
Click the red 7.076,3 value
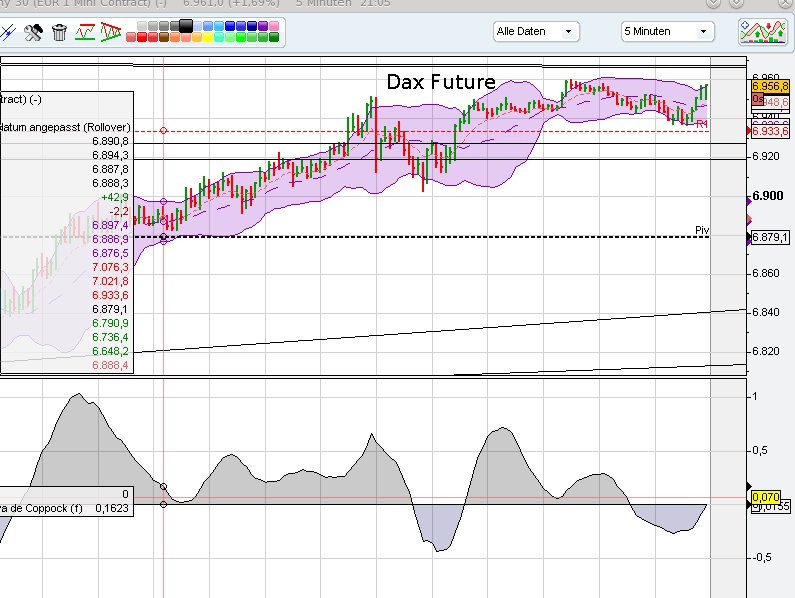point(110,267)
